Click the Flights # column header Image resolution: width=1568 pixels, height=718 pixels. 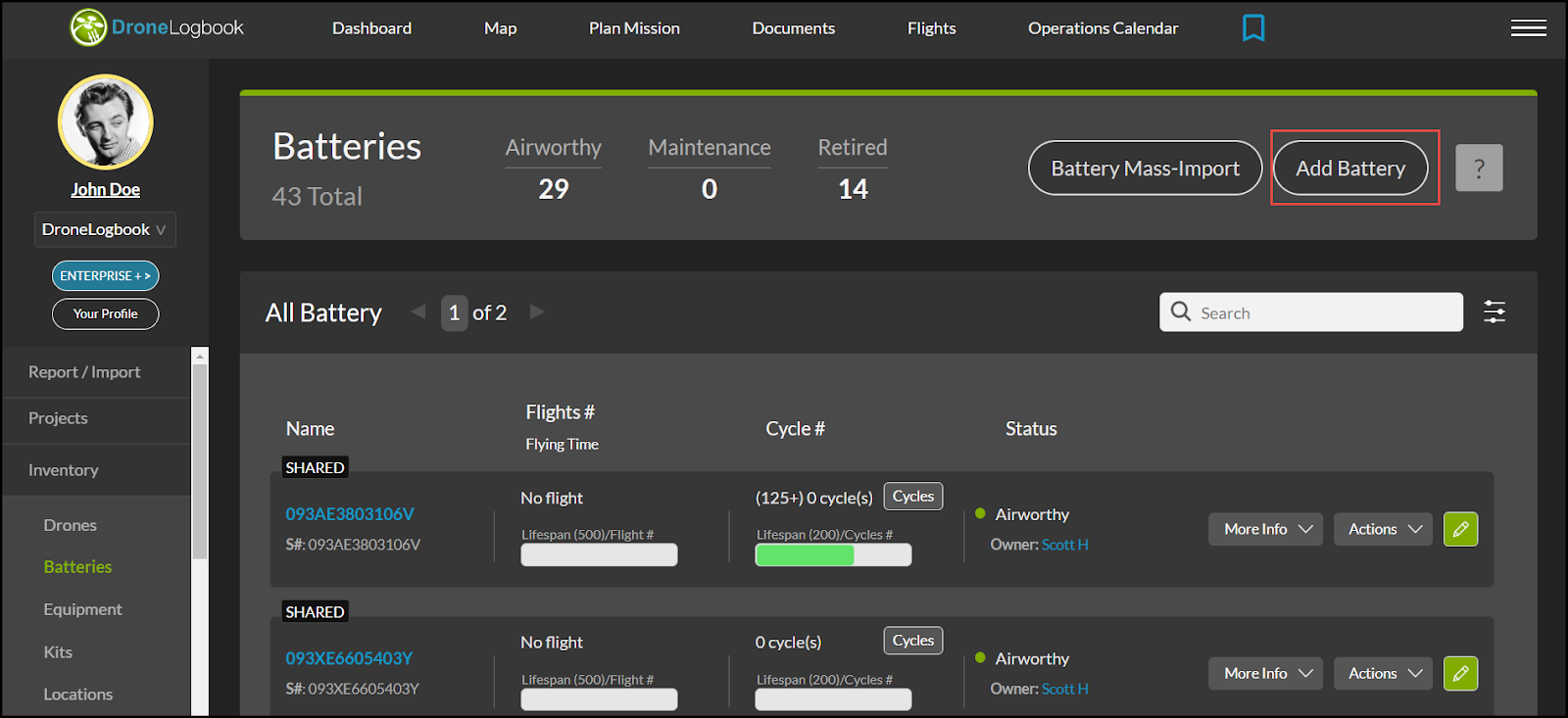pos(560,412)
